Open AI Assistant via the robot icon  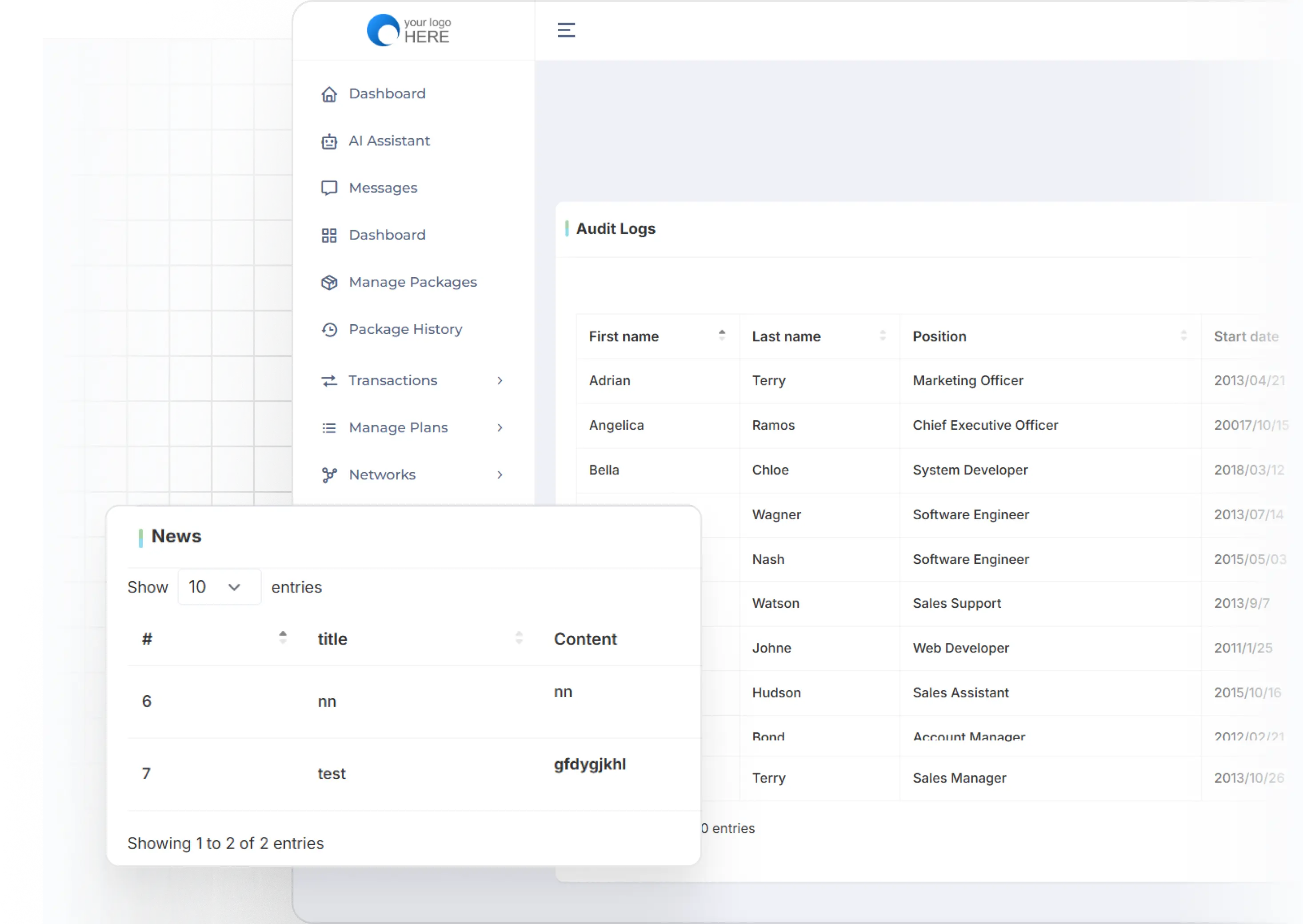(329, 141)
